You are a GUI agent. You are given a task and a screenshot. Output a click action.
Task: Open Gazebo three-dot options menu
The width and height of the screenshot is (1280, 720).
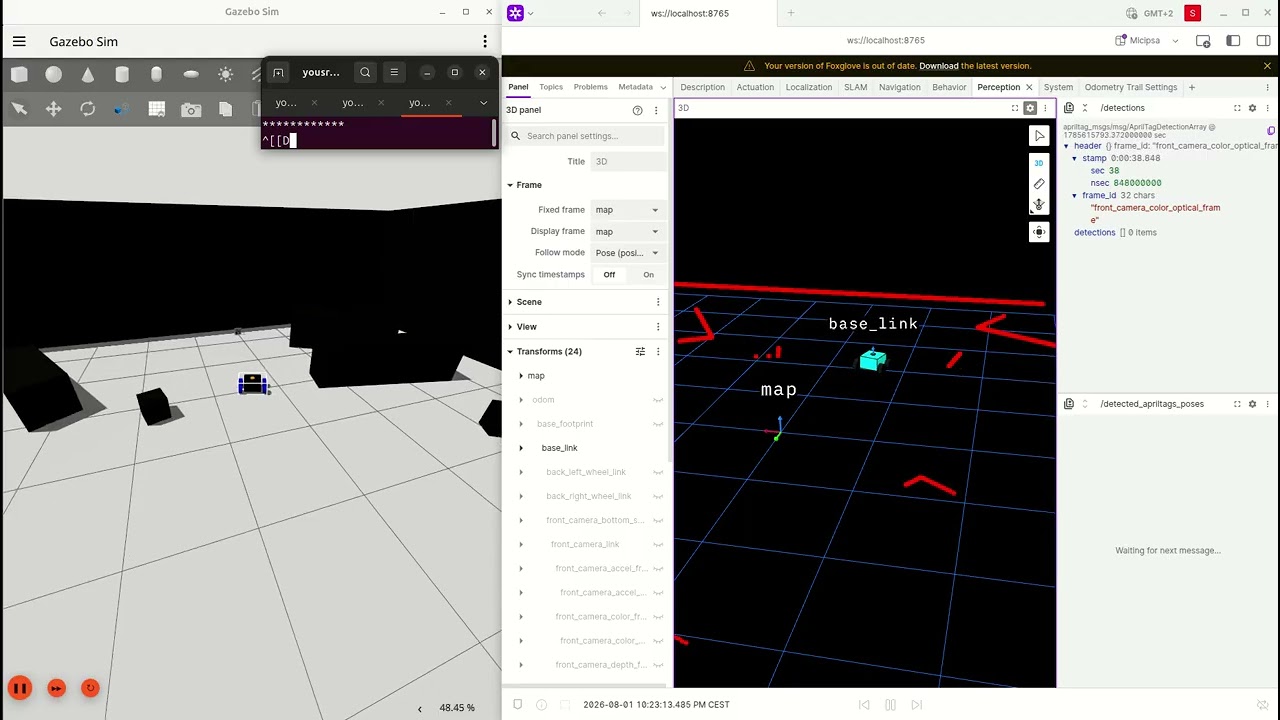click(485, 41)
